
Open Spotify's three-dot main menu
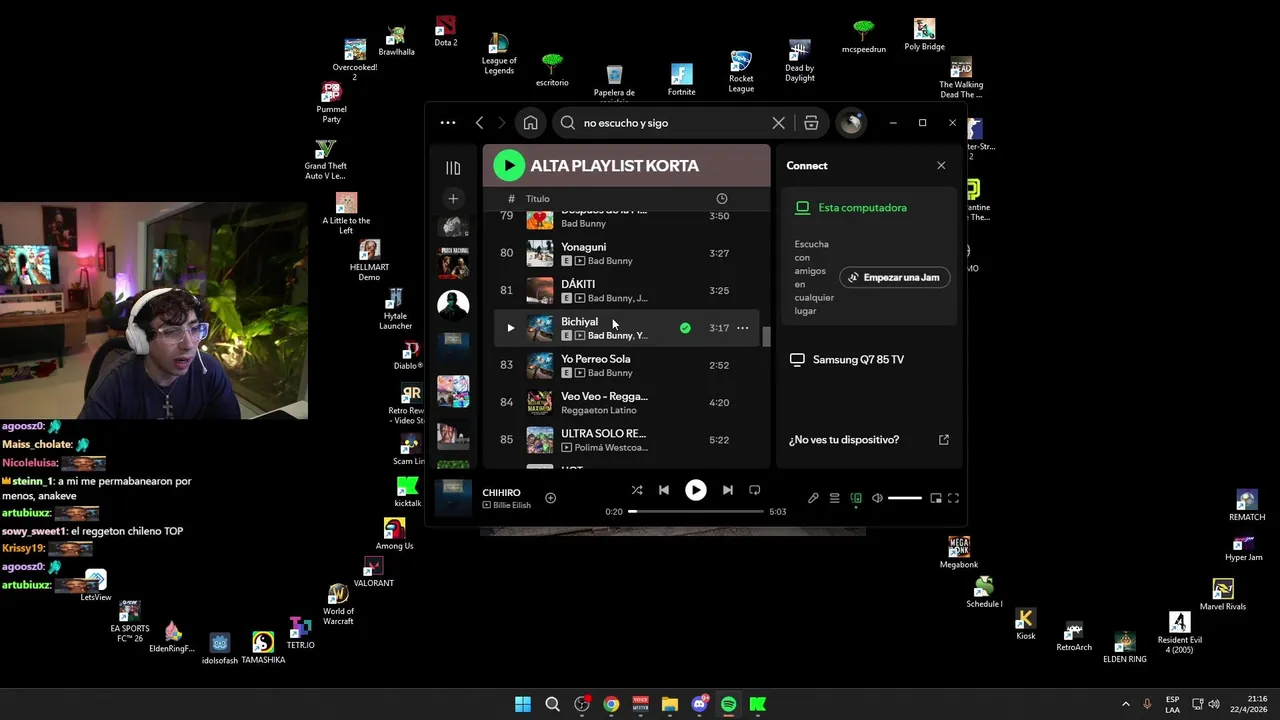tap(448, 123)
